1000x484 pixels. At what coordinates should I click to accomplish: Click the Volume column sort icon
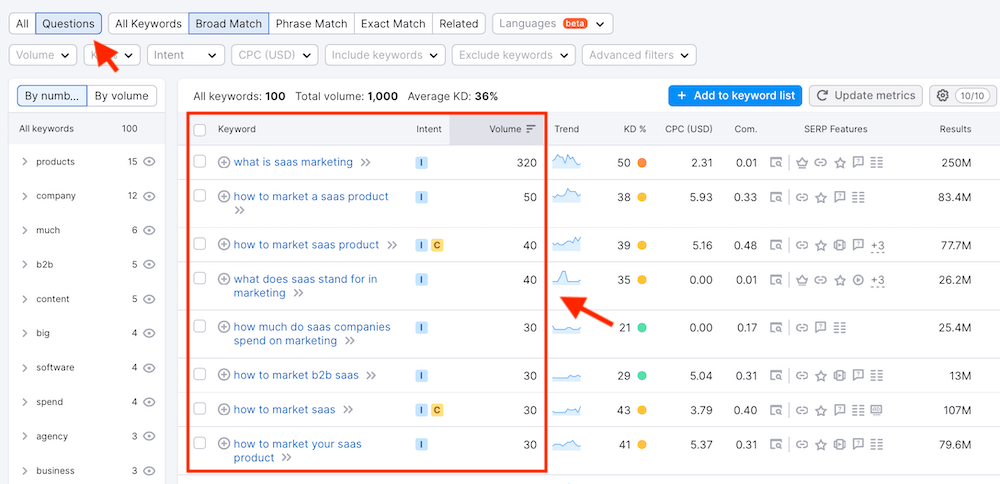[531, 129]
